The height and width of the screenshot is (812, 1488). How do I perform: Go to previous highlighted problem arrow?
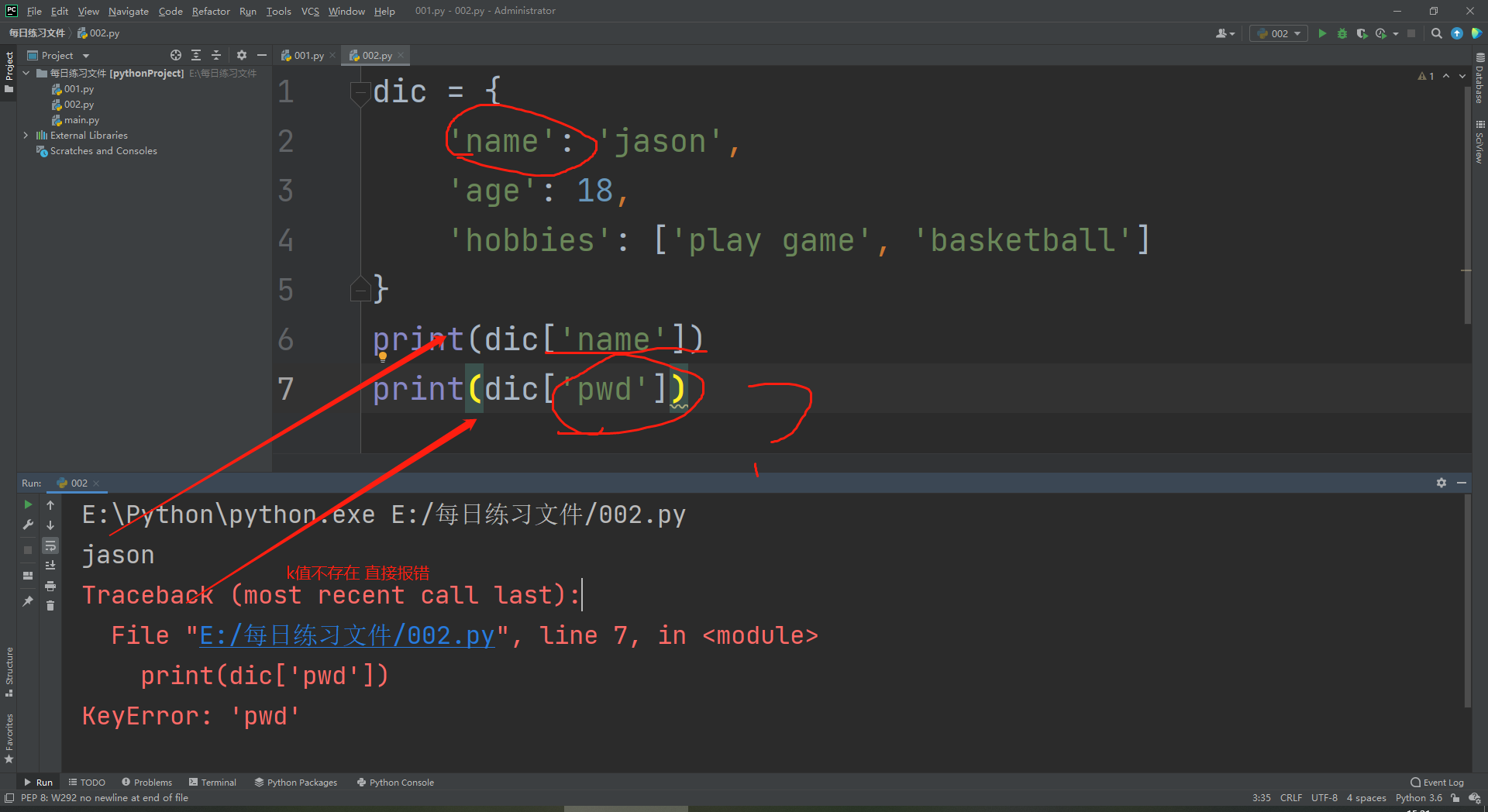point(1446,76)
